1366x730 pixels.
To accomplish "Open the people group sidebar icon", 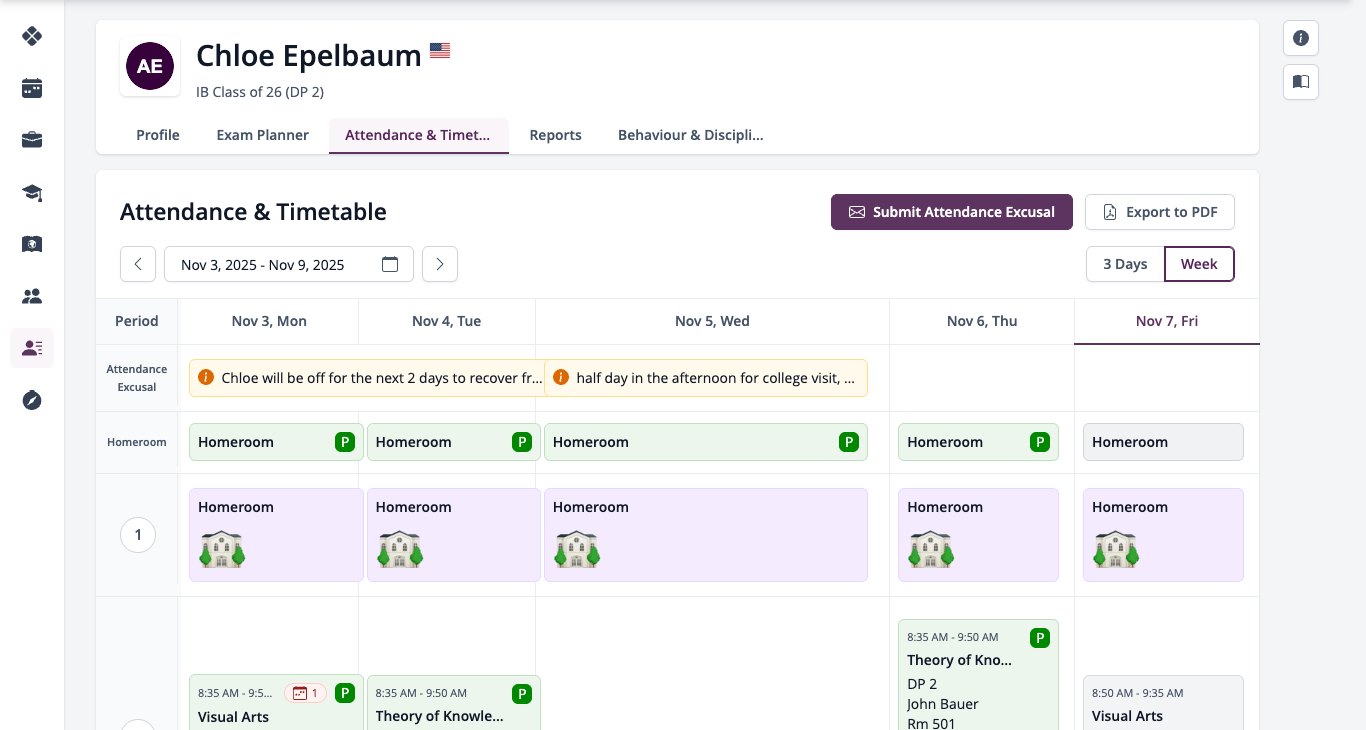I will point(32,296).
